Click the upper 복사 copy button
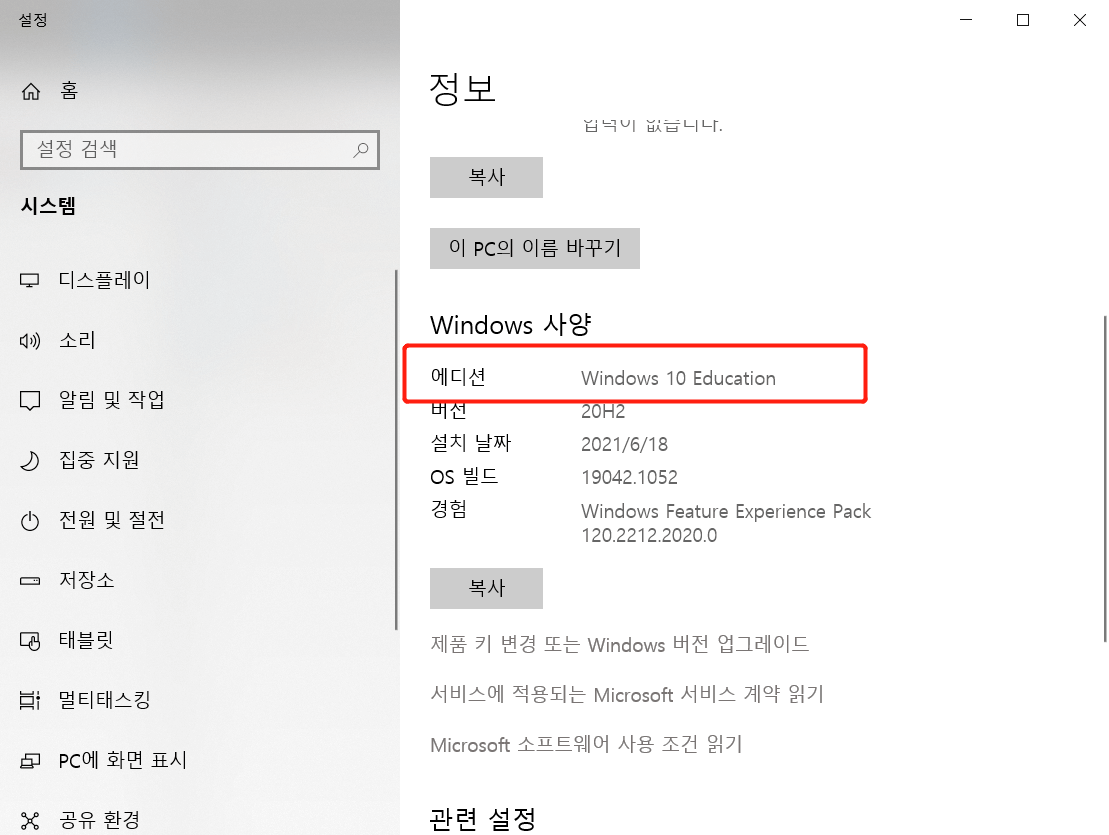 click(486, 177)
